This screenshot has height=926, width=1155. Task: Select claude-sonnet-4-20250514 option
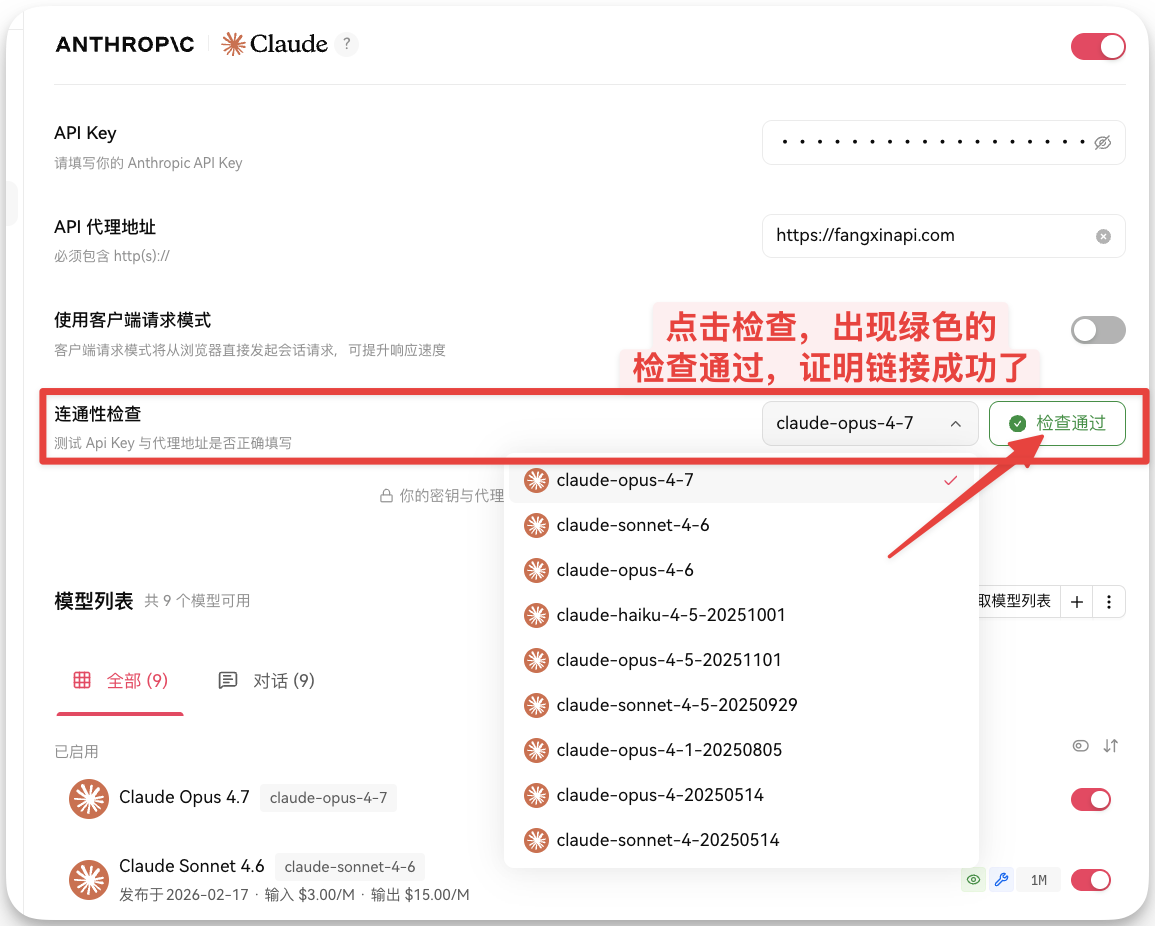(741, 840)
